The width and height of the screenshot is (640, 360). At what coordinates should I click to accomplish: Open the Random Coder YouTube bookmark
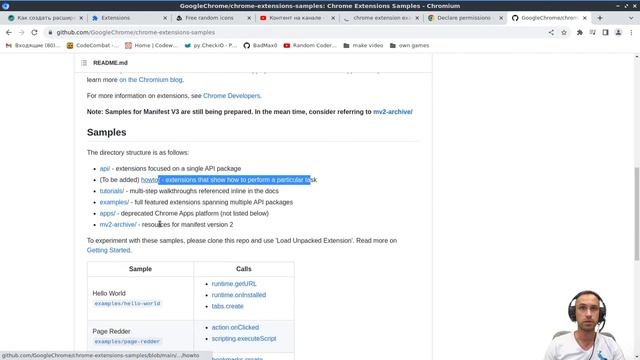(x=310, y=45)
